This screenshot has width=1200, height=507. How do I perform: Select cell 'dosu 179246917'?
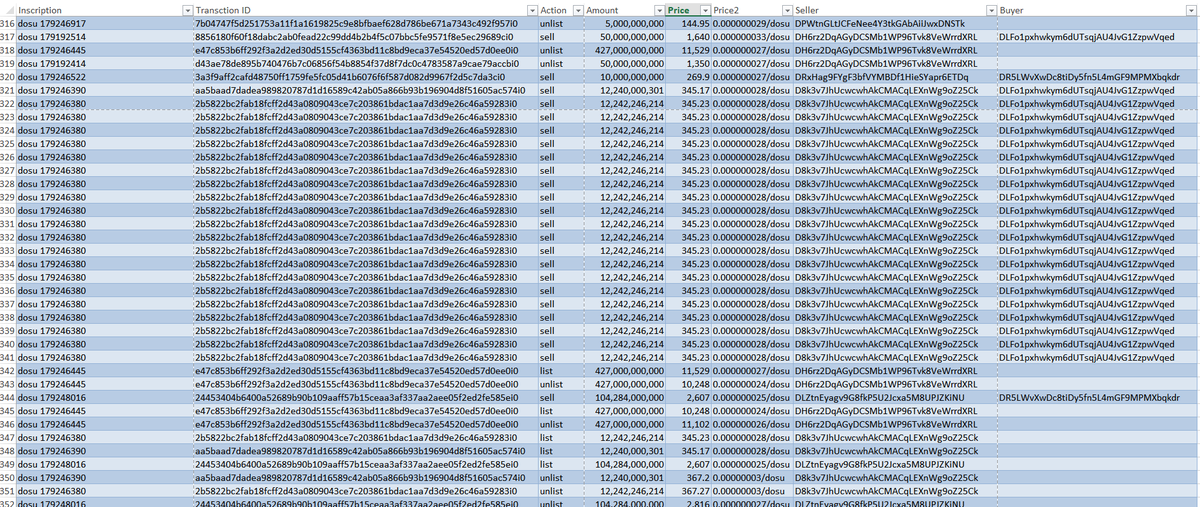105,22
